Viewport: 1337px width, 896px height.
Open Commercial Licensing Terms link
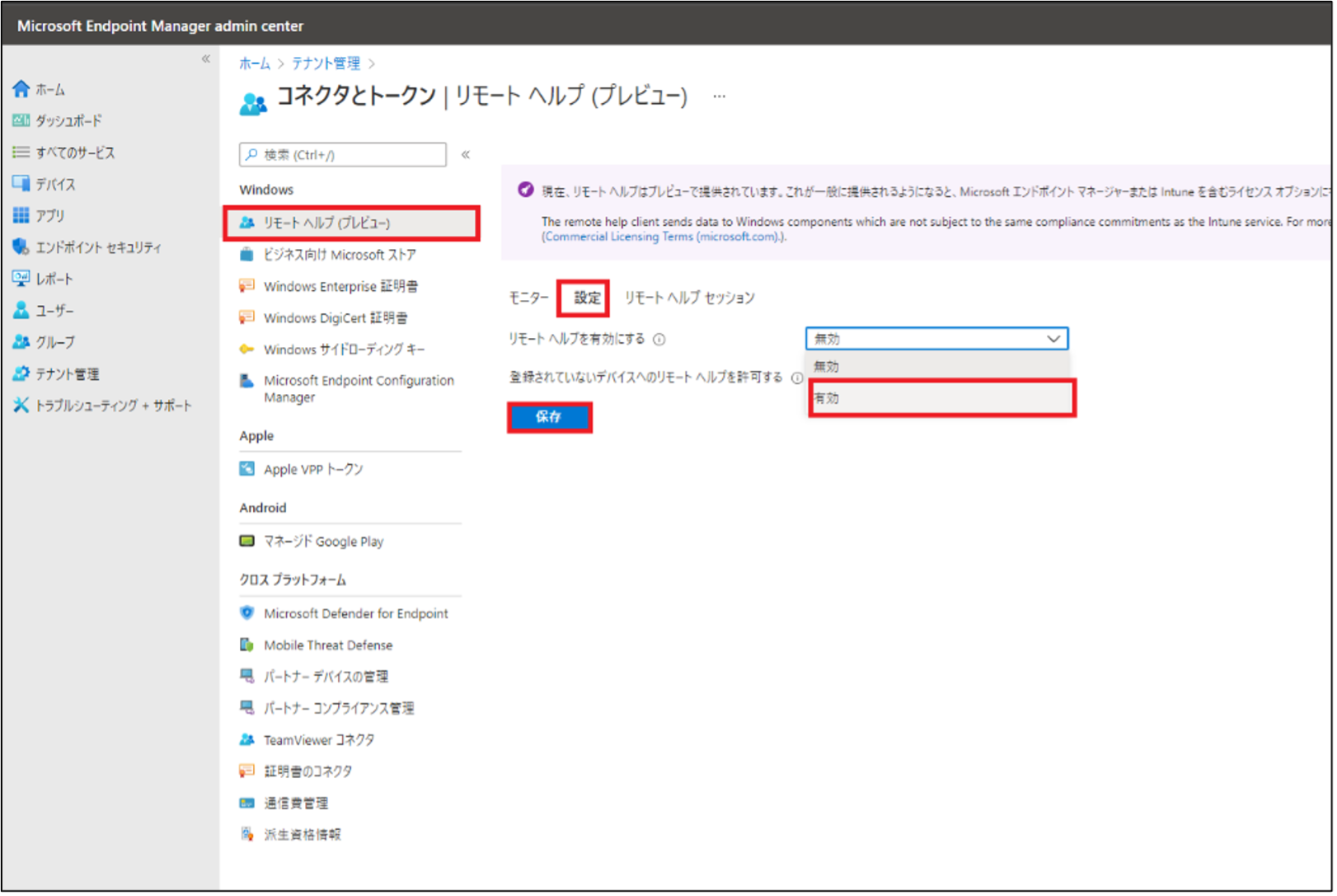pyautogui.click(x=664, y=237)
